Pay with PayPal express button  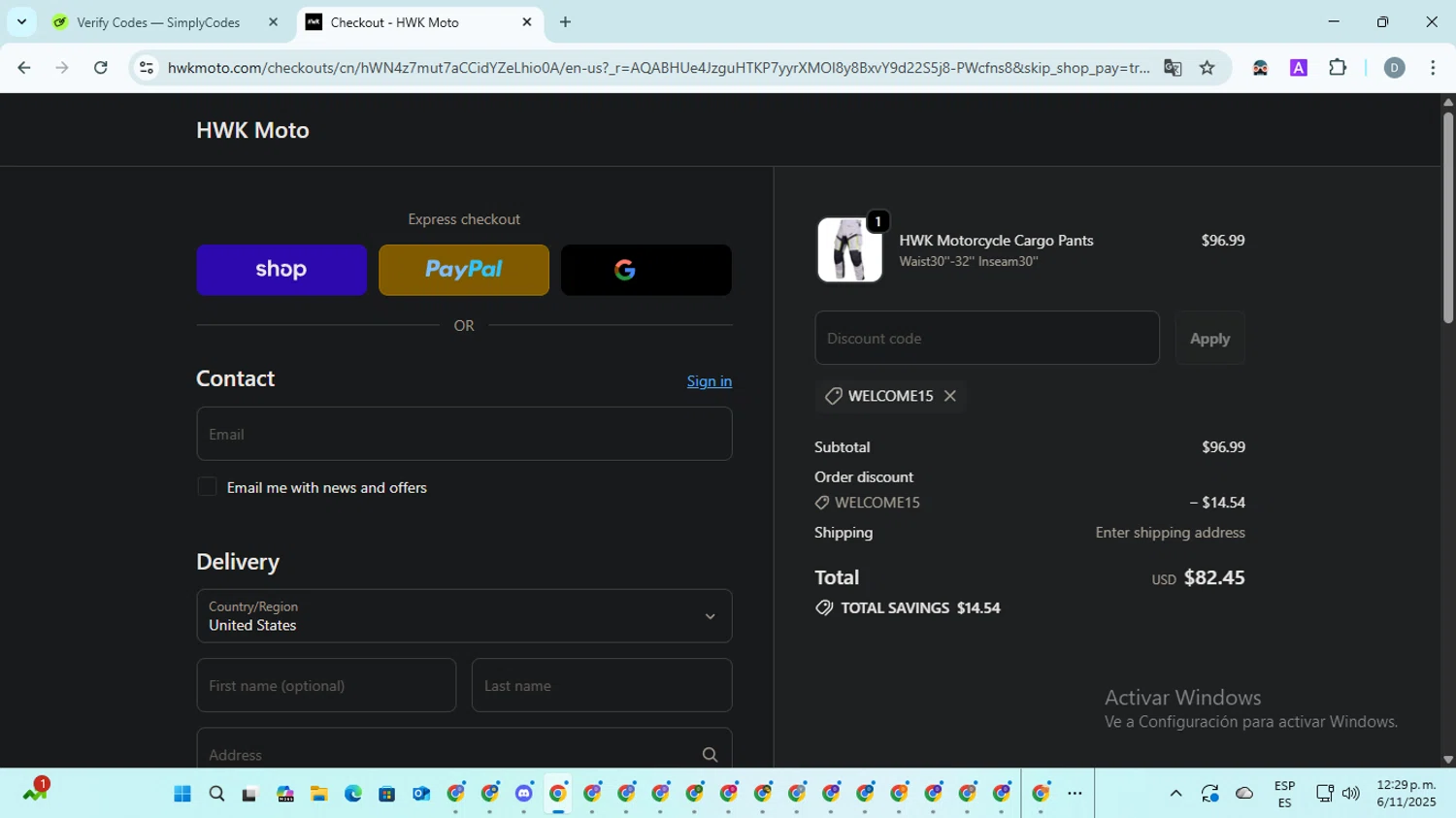point(464,270)
